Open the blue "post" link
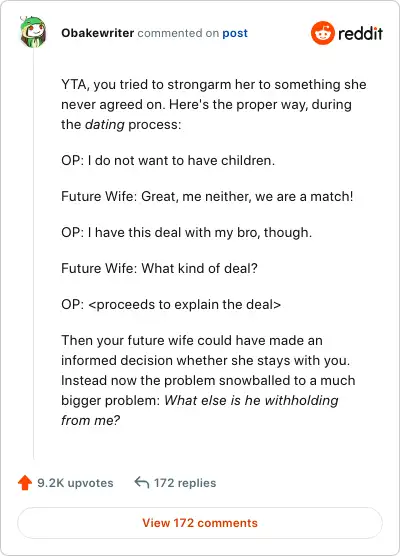 235,33
